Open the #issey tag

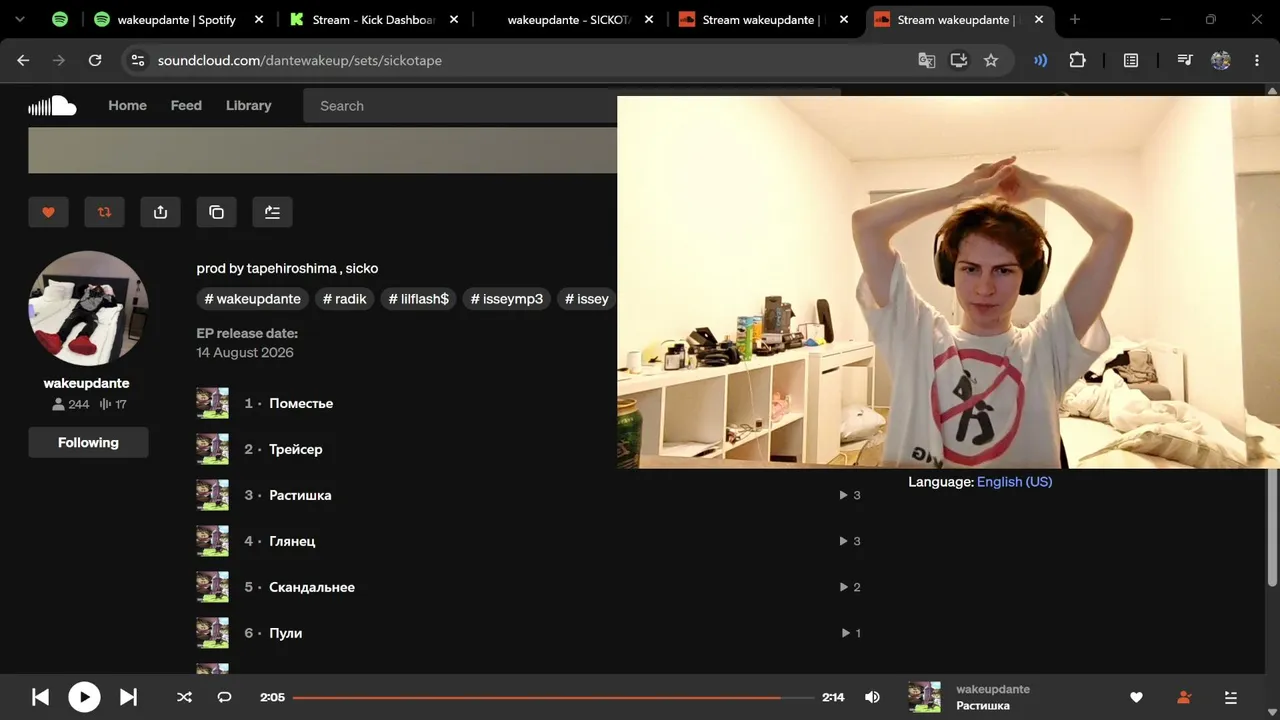click(x=586, y=299)
